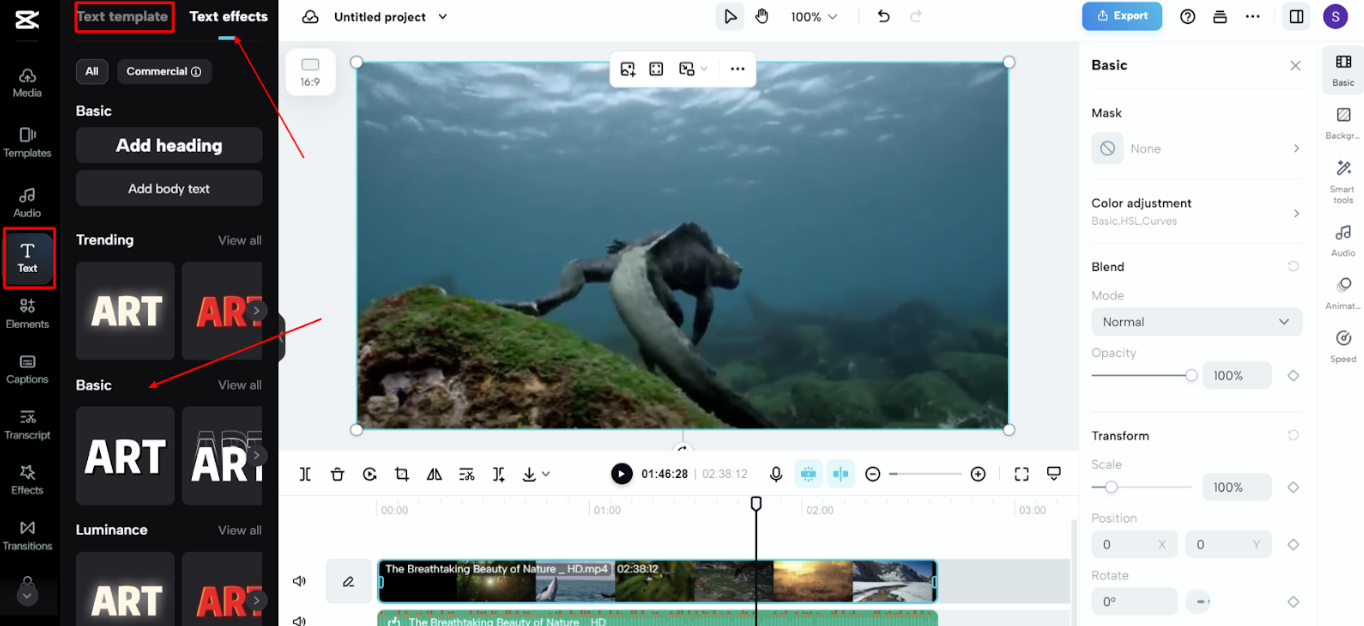Reset the Blend settings

tap(1293, 267)
